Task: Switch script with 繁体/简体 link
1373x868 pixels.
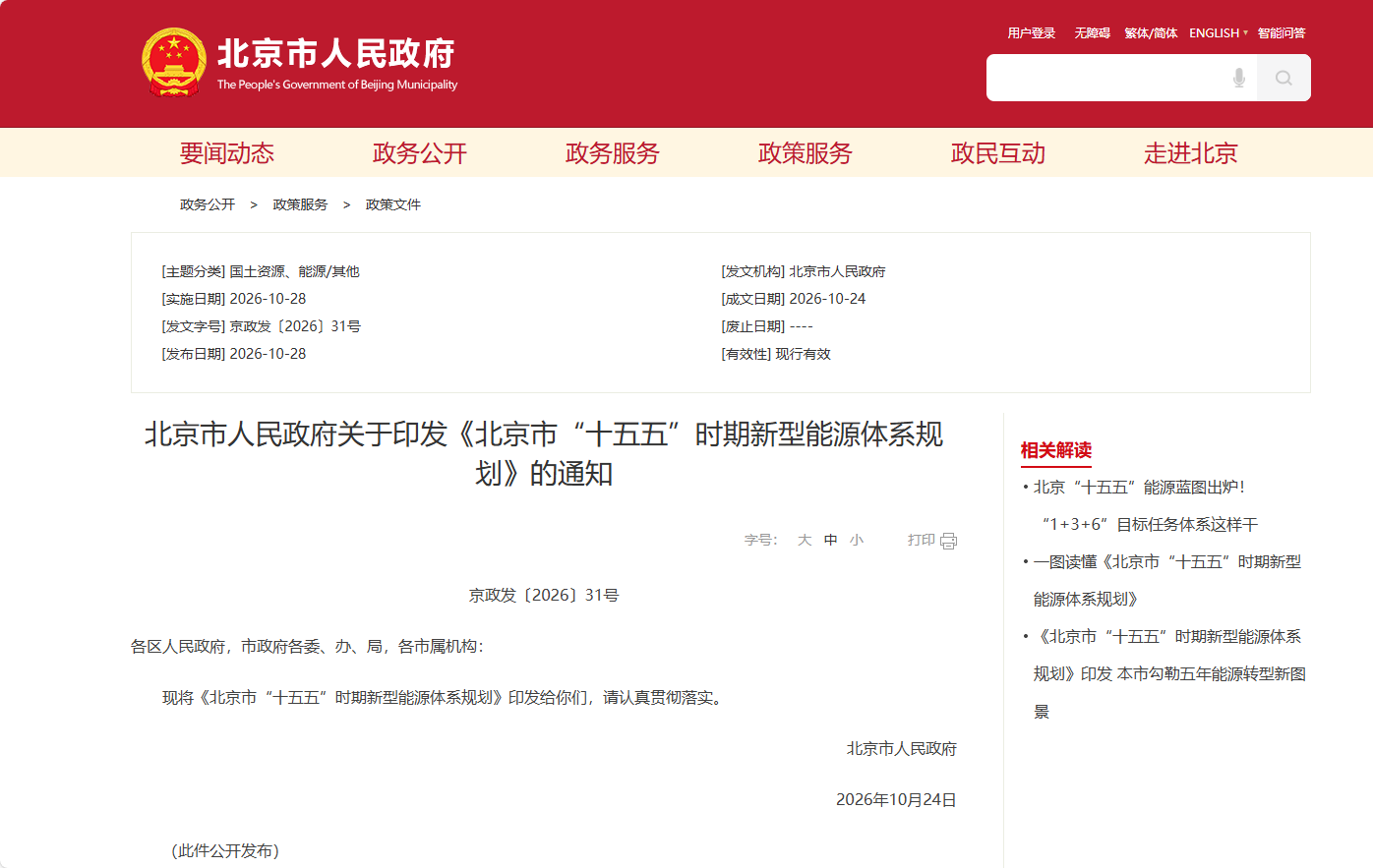Action: [x=1151, y=32]
